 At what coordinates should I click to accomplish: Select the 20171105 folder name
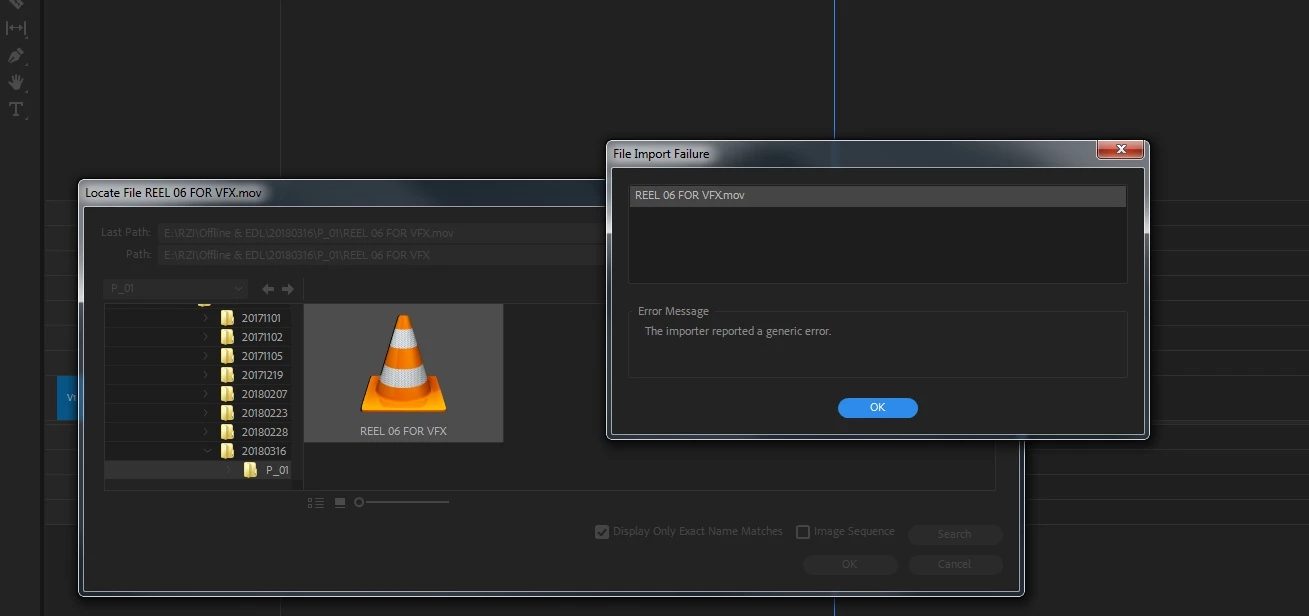[262, 356]
